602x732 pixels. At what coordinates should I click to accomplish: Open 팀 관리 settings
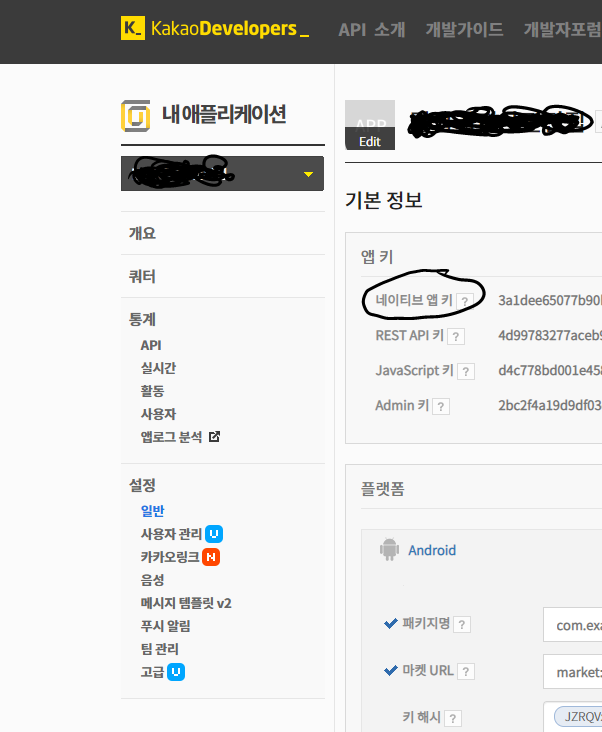click(x=160, y=649)
